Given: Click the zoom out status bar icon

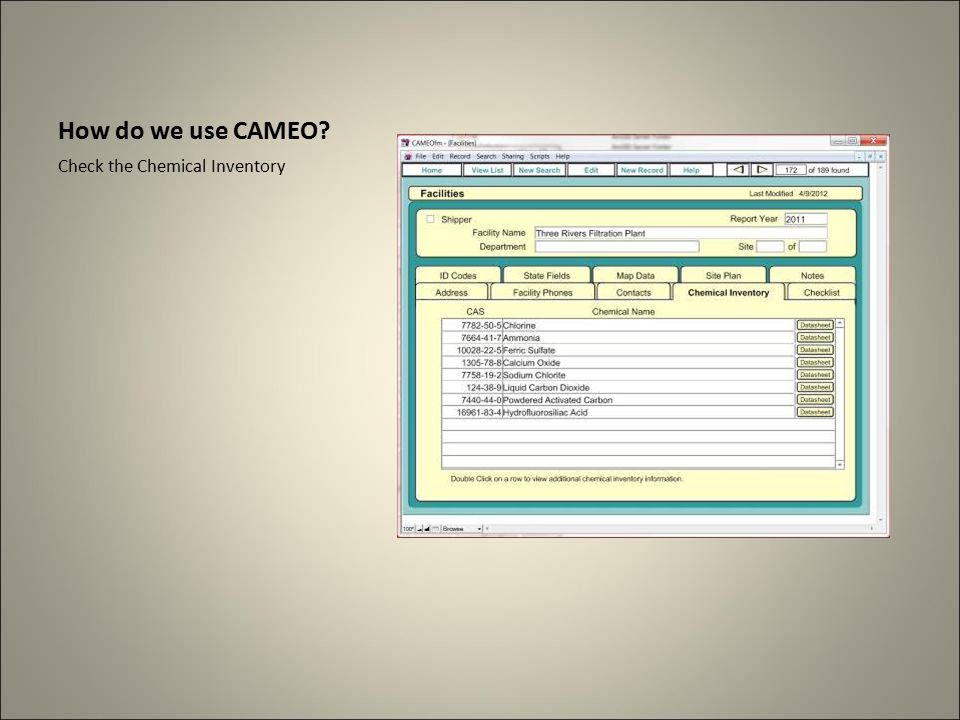Looking at the screenshot, I should [x=420, y=528].
